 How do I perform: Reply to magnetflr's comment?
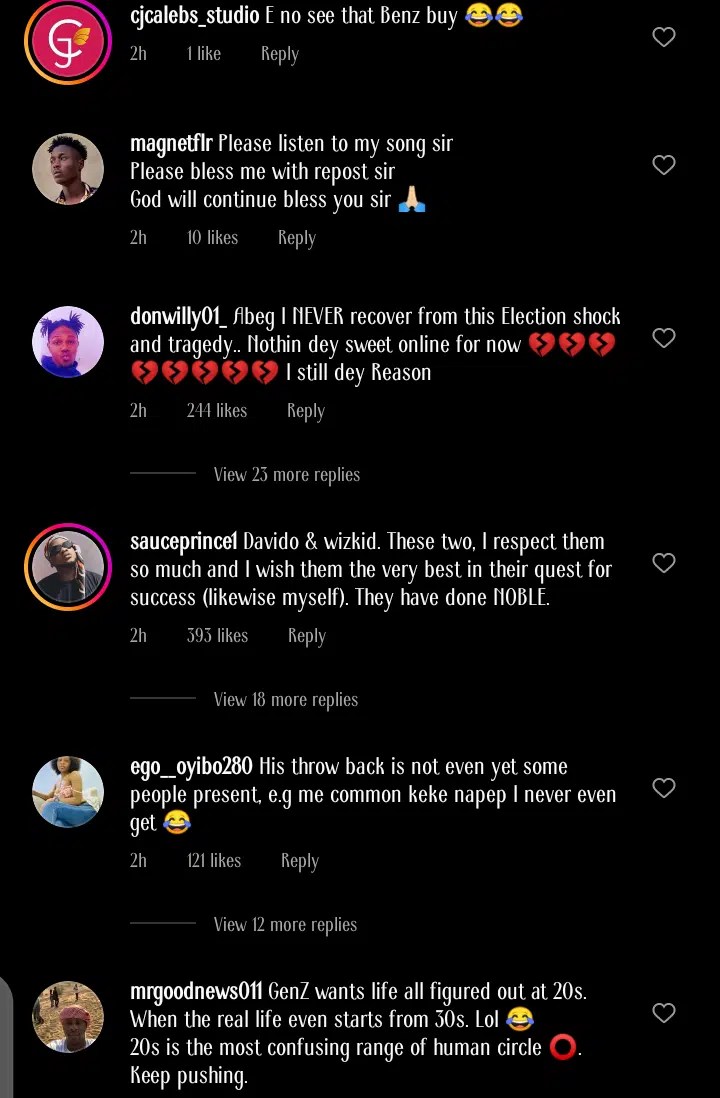point(296,238)
